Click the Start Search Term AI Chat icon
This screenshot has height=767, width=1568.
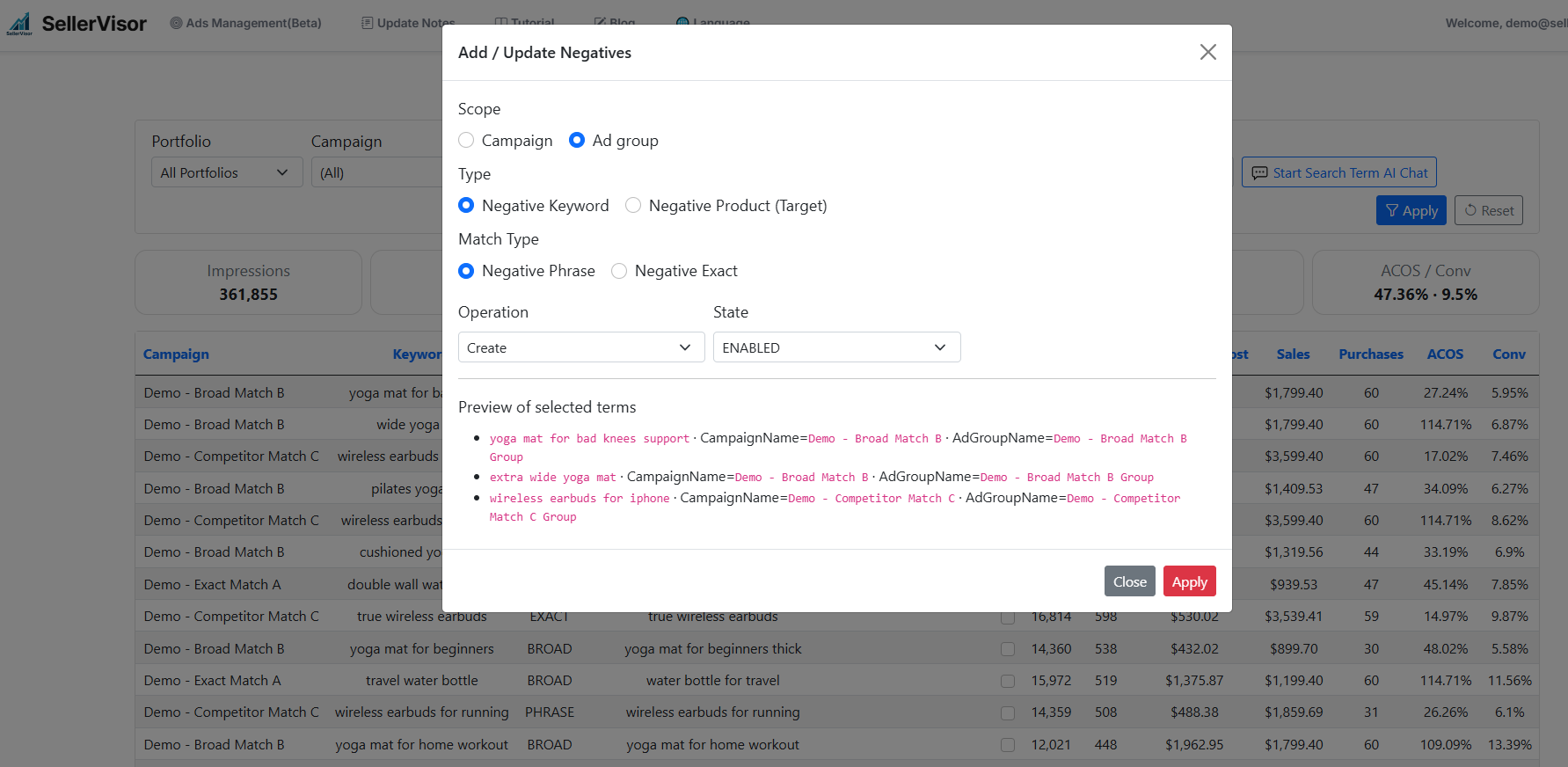click(1259, 173)
